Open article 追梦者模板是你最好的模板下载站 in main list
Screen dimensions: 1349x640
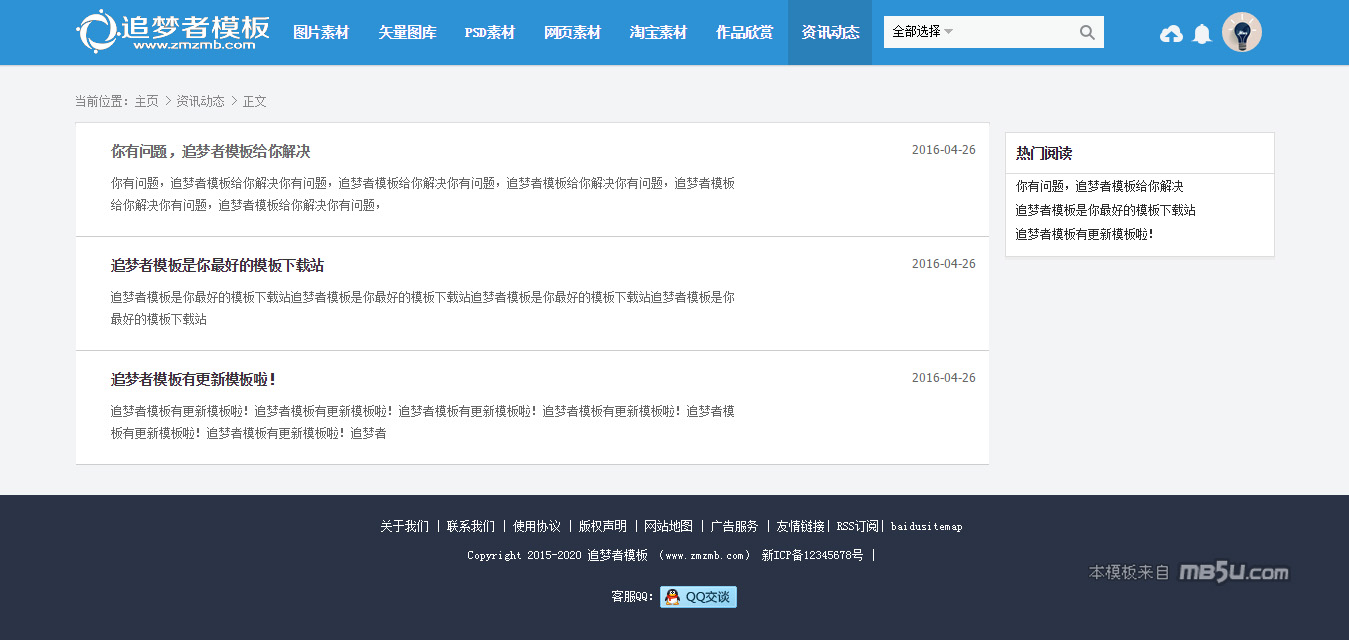[x=217, y=266]
